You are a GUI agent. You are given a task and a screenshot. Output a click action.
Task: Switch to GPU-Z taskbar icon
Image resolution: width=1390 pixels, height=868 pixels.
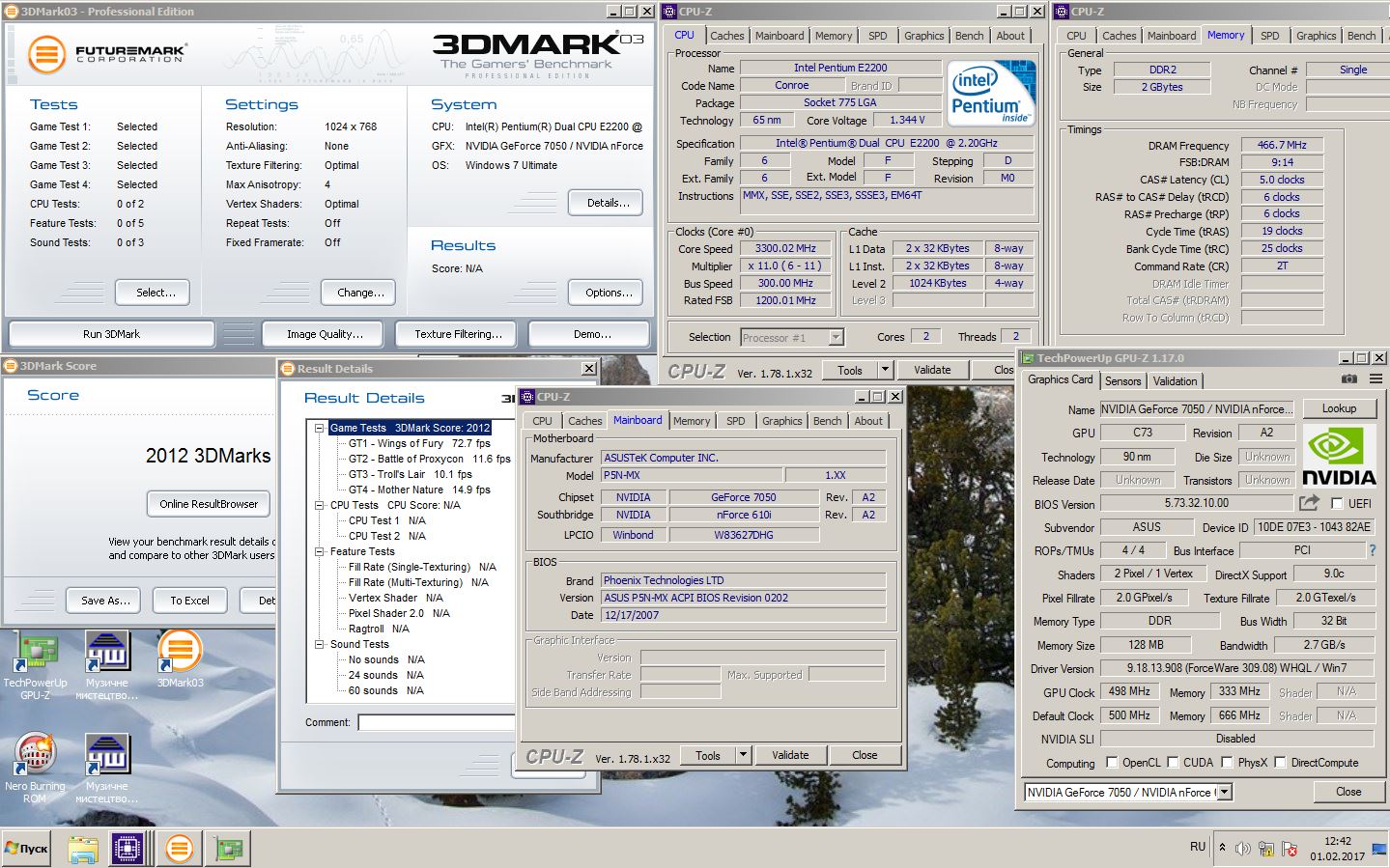(229, 849)
